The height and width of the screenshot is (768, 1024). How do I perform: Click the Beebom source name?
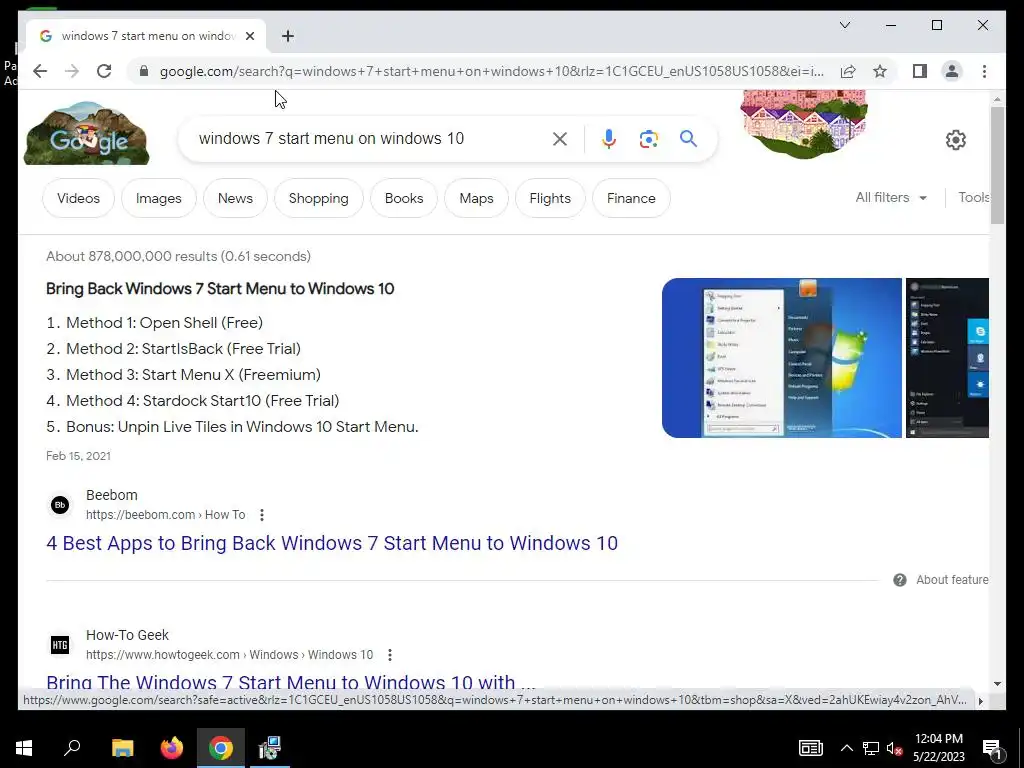(112, 495)
